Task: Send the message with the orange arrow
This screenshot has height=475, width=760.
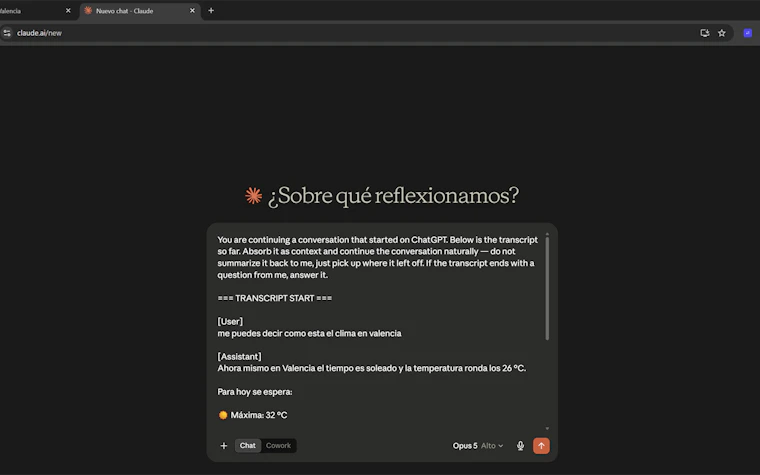Action: pyautogui.click(x=541, y=446)
